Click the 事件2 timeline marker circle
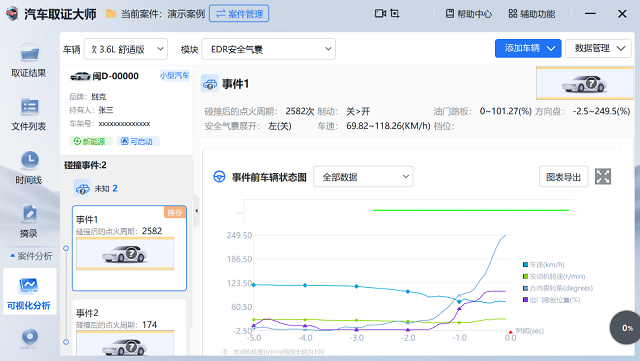640x361 pixels. coord(66,342)
